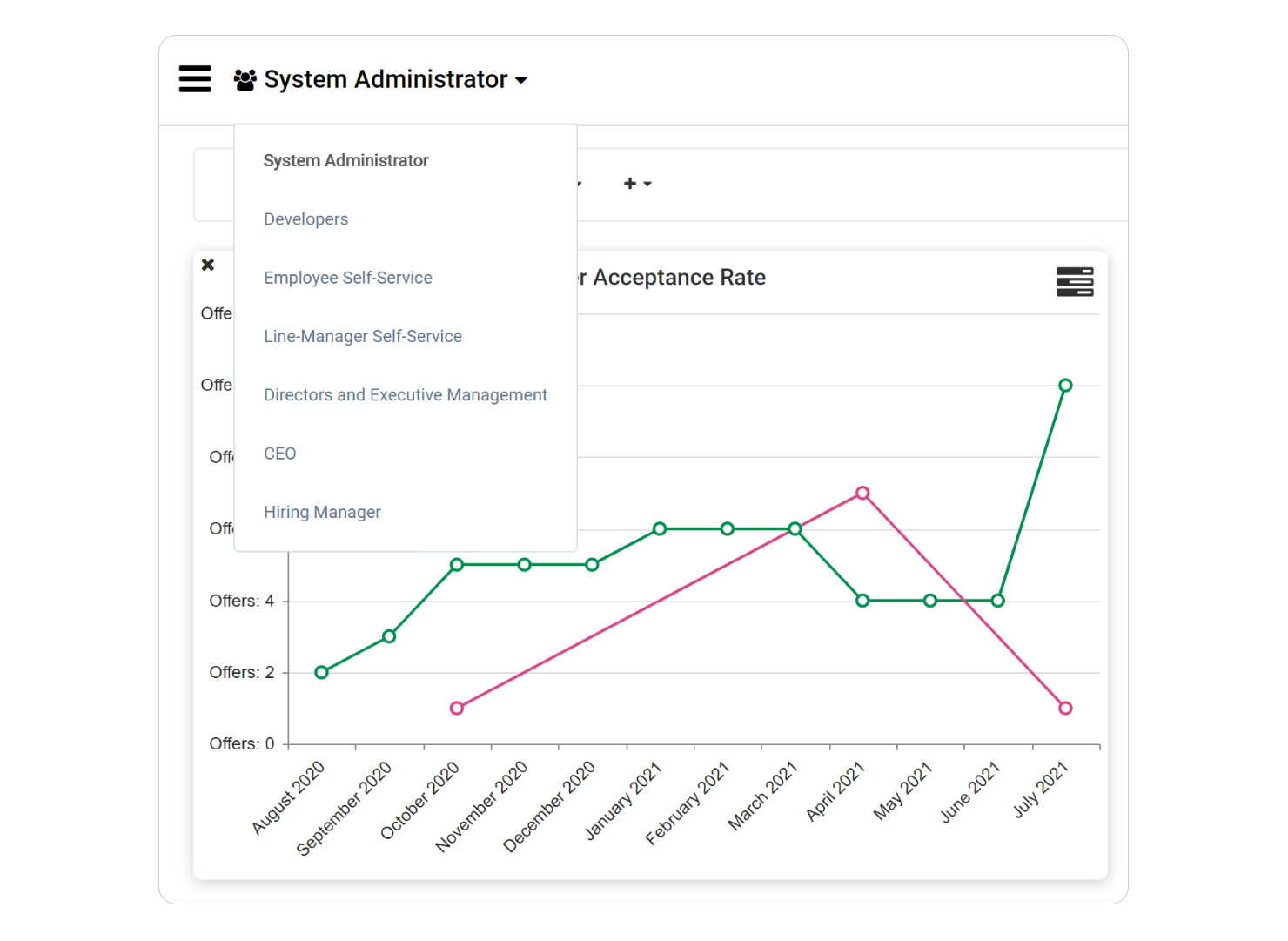
Task: Click the green data point for June 2021
Action: click(x=998, y=601)
